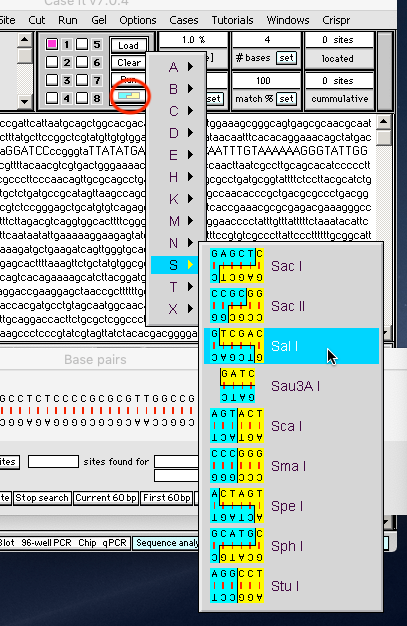Check the box for slot 5

click(82, 44)
